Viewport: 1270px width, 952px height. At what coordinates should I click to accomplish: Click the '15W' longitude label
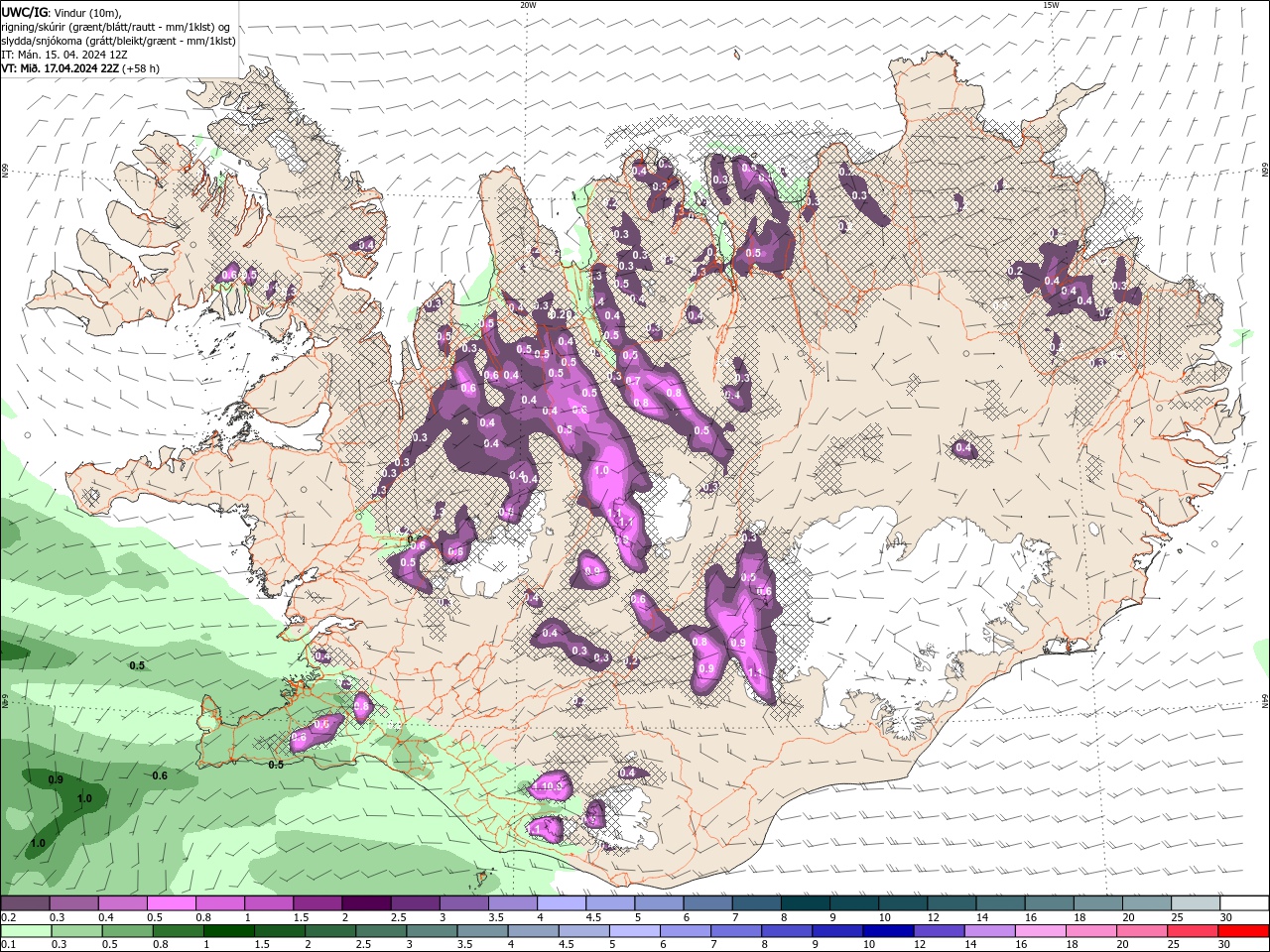pos(1051,5)
